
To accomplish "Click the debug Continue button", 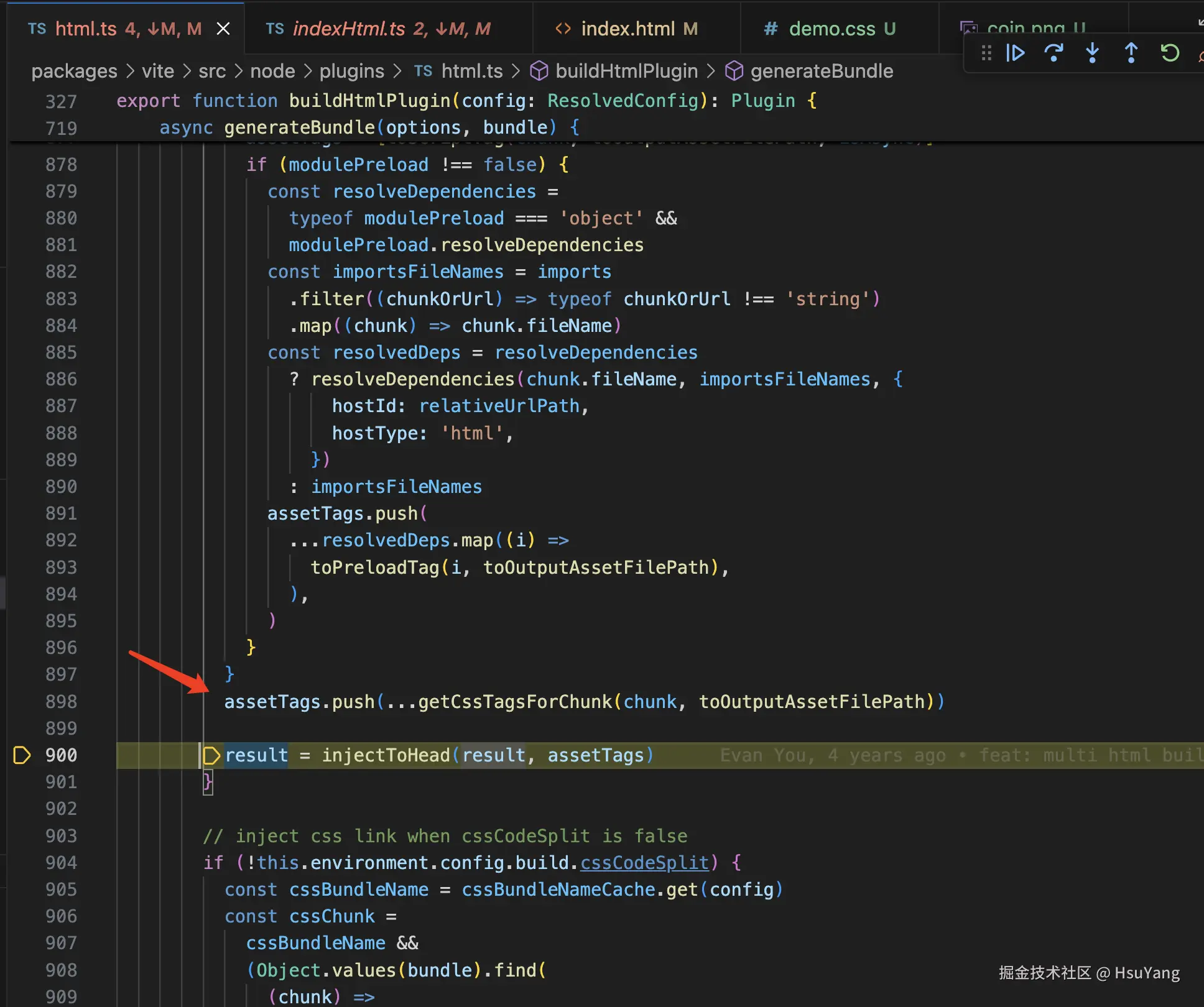I will click(1015, 53).
